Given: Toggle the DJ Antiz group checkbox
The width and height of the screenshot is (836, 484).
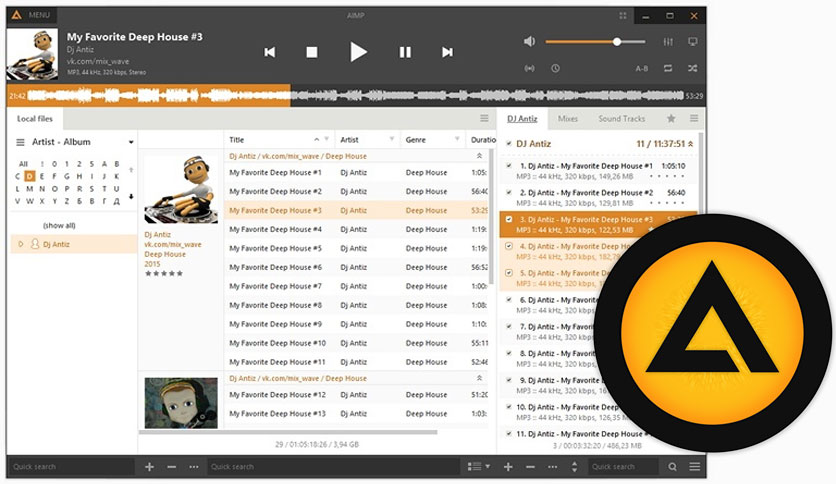Looking at the screenshot, I should click(x=509, y=143).
